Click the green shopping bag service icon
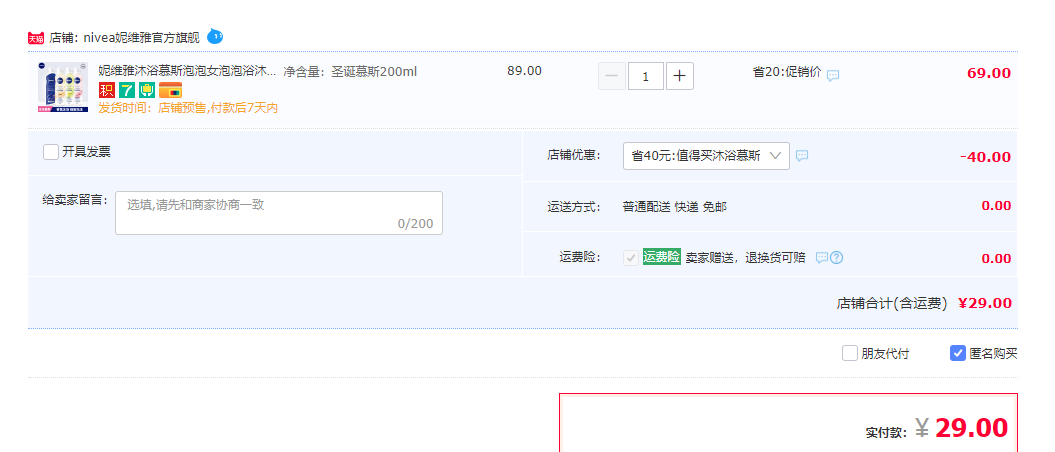Image resolution: width=1055 pixels, height=452 pixels. 147,90
